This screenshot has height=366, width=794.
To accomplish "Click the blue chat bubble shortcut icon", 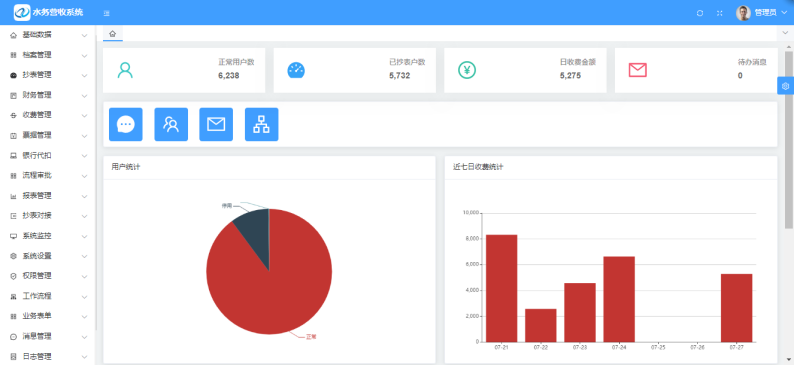I will tap(126, 124).
